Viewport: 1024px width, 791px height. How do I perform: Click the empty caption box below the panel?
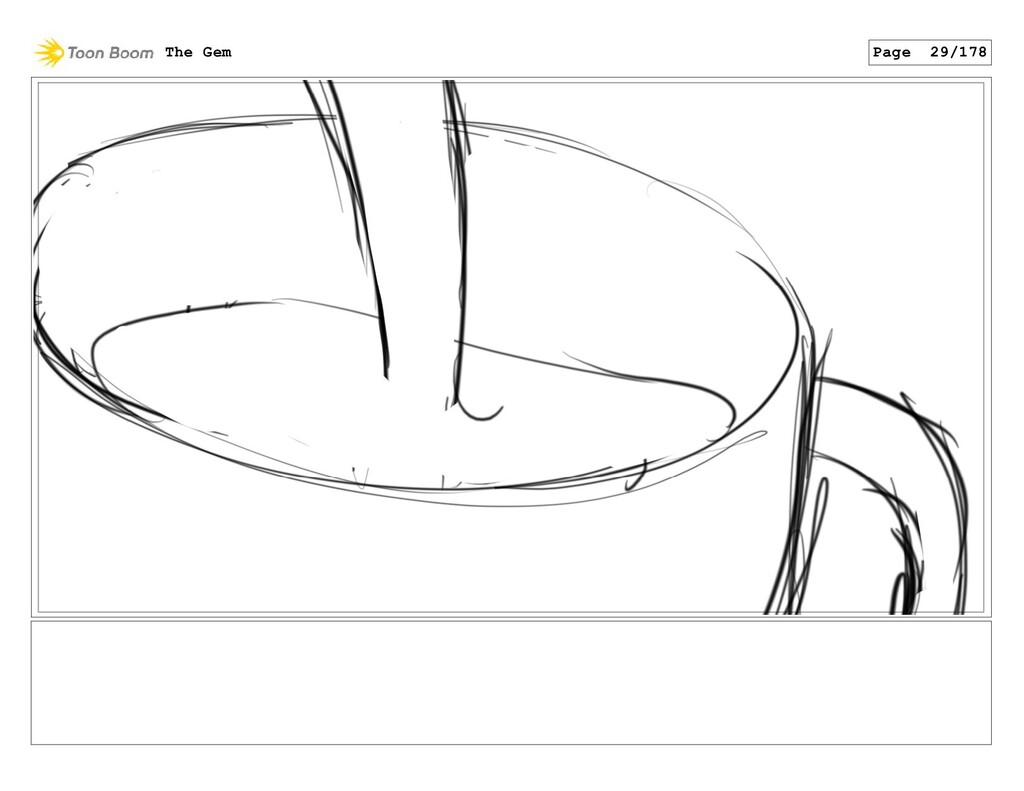click(x=511, y=683)
